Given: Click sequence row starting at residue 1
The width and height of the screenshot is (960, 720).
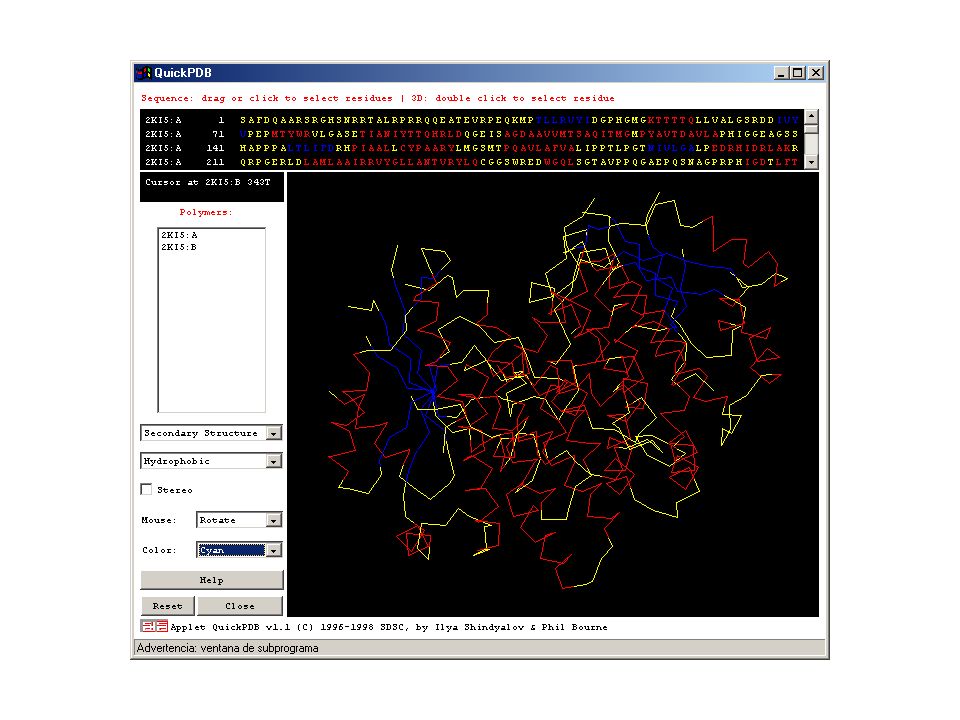Looking at the screenshot, I should (x=471, y=120).
